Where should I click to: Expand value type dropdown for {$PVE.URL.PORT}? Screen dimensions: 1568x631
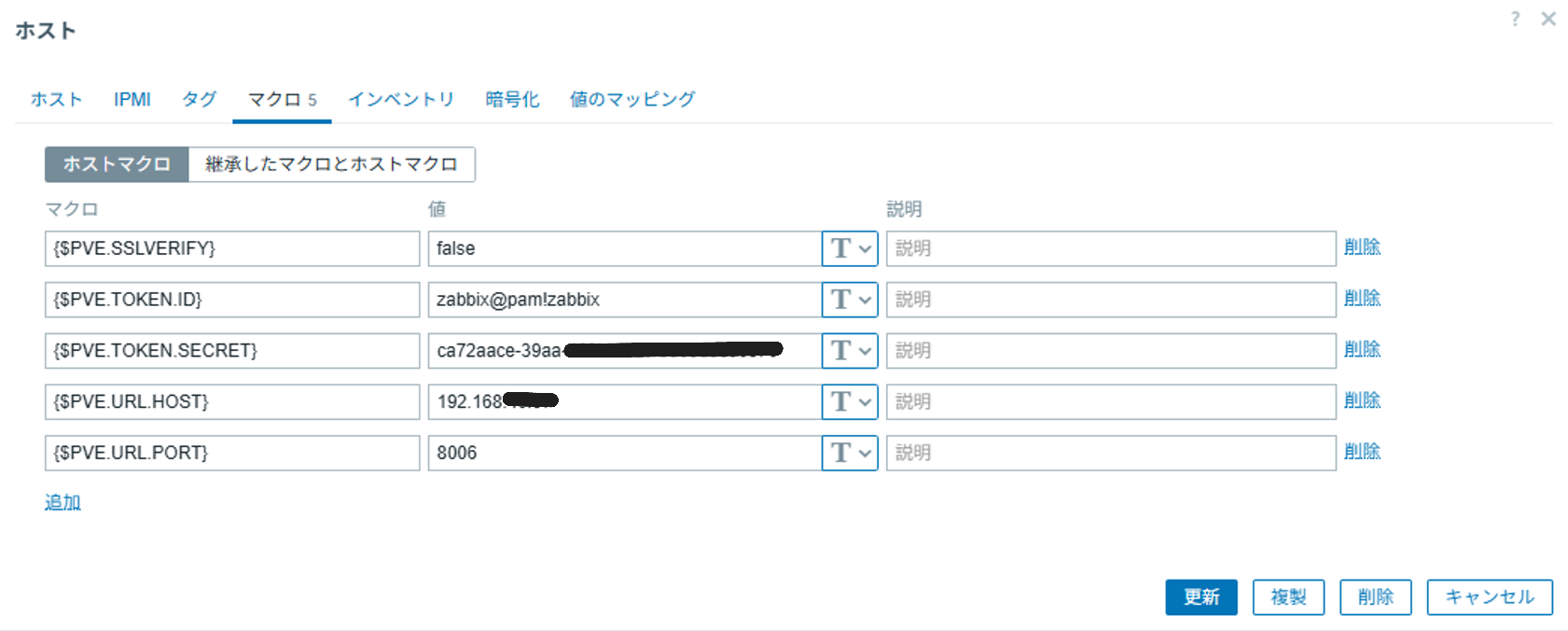pos(850,453)
